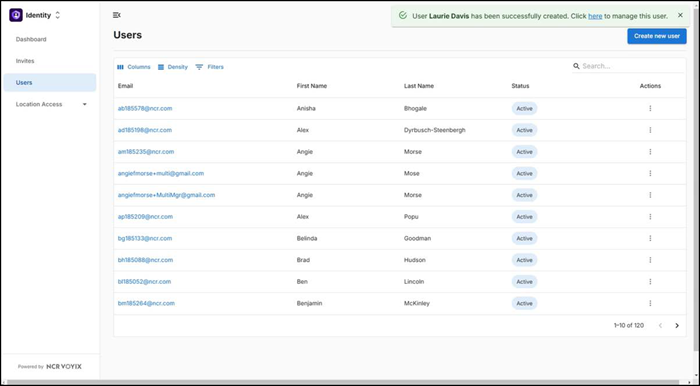Viewport: 700px width, 386px height.
Task: Select Users in the sidebar
Action: (50, 83)
